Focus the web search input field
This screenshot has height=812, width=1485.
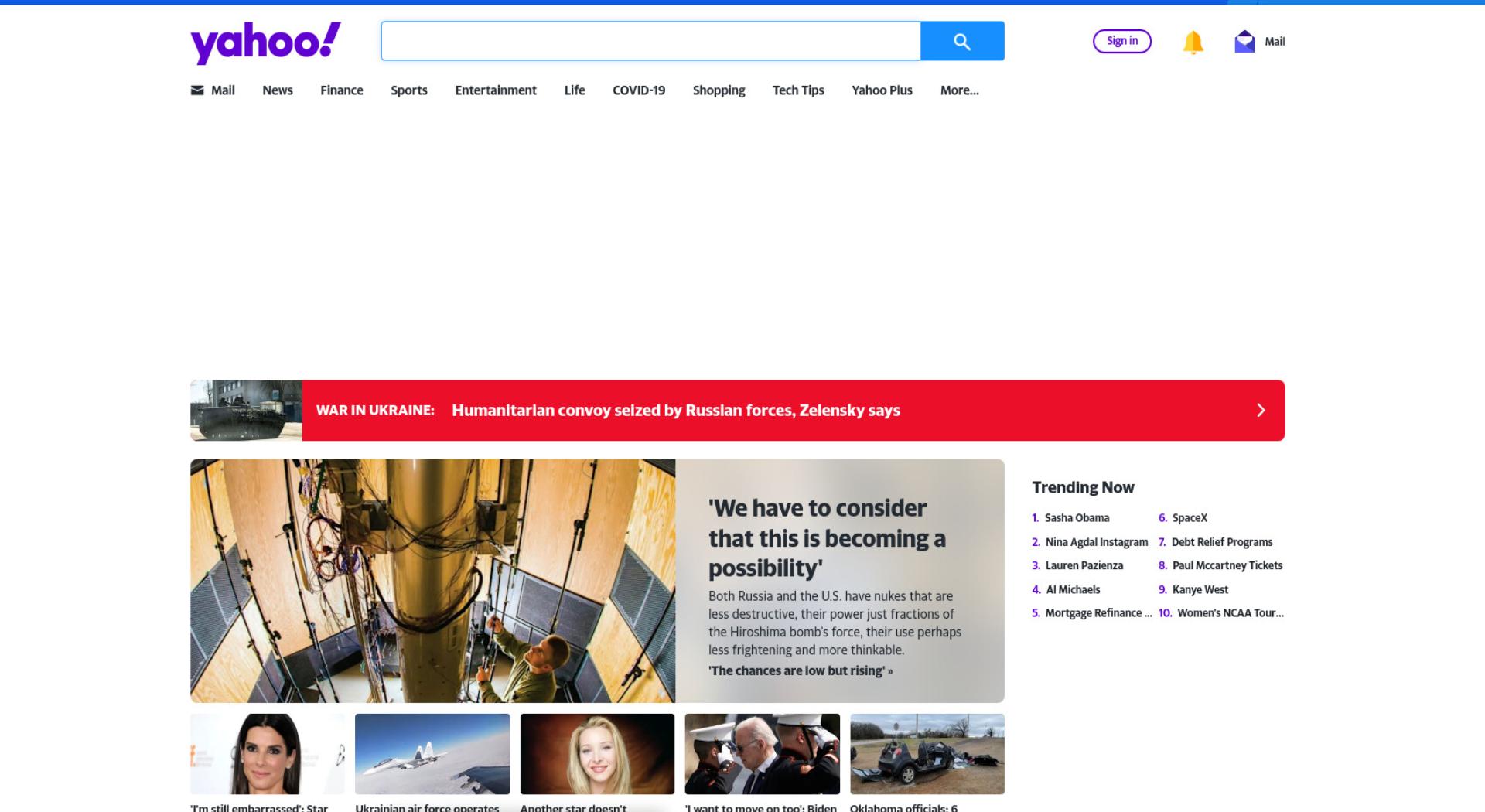click(x=651, y=41)
